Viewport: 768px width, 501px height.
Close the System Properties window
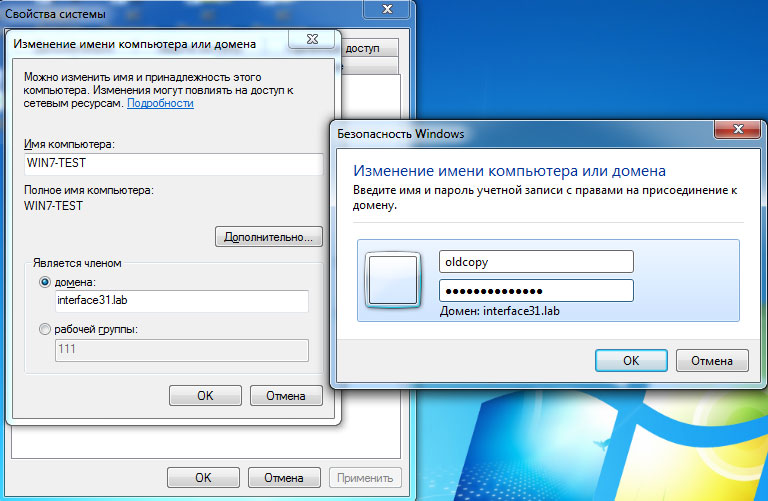[387, 9]
